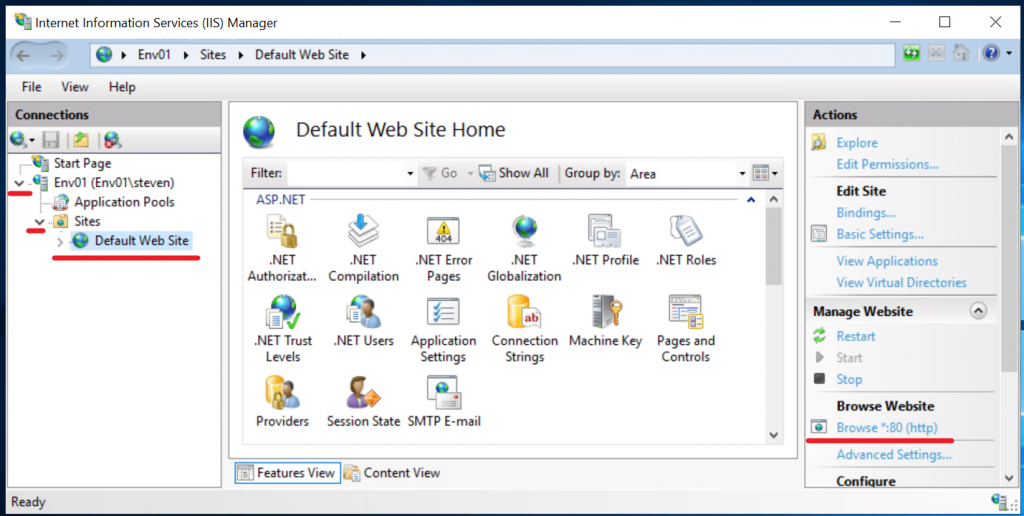This screenshot has width=1024, height=516.
Task: Restart the website from Actions pane
Action: [856, 336]
